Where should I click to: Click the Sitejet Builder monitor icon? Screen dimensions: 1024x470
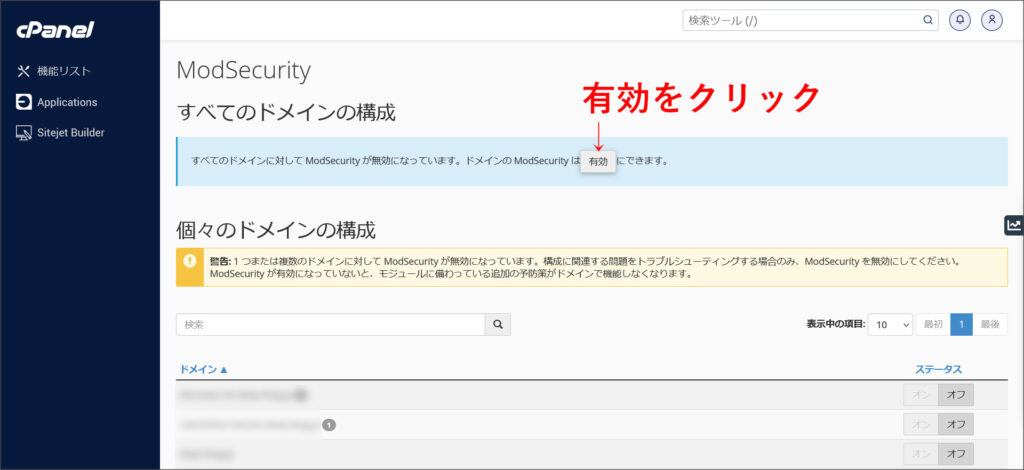[x=24, y=133]
